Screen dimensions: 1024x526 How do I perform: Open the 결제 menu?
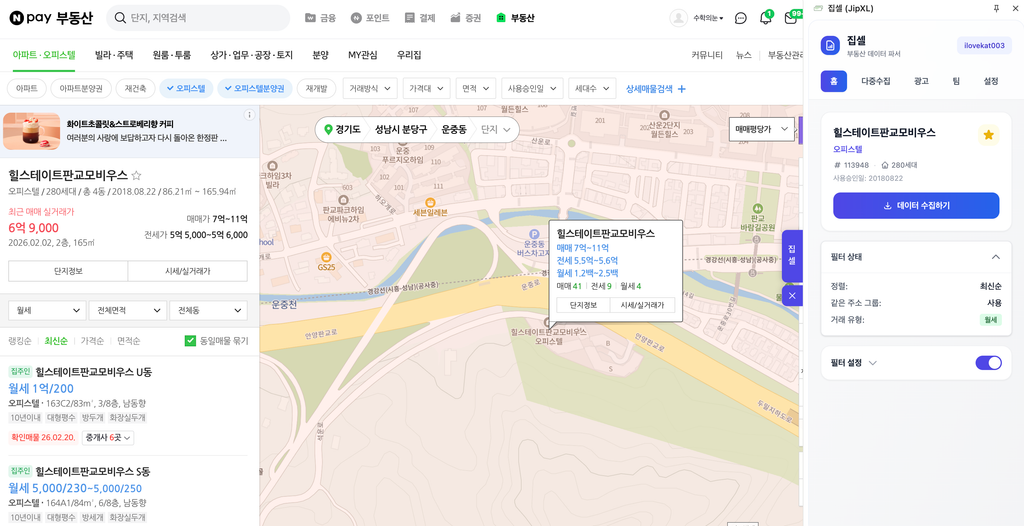420,18
